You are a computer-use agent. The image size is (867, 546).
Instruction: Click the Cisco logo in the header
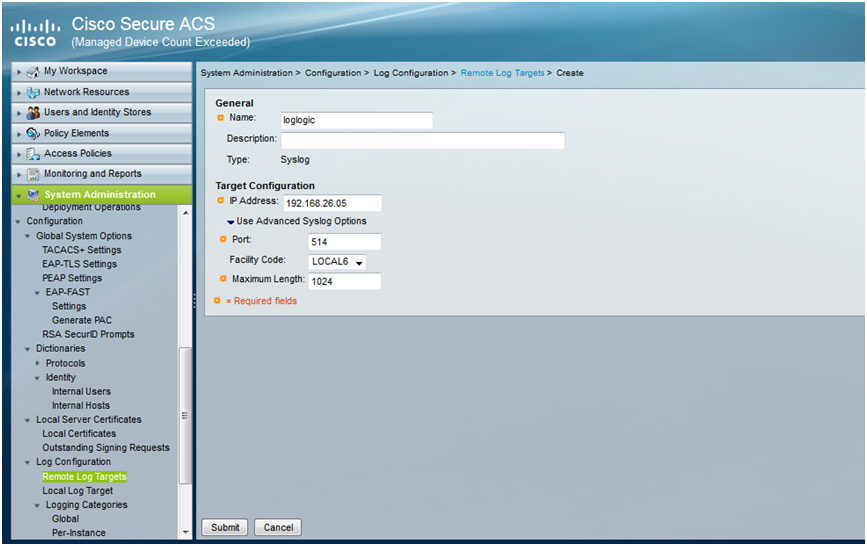tap(35, 34)
